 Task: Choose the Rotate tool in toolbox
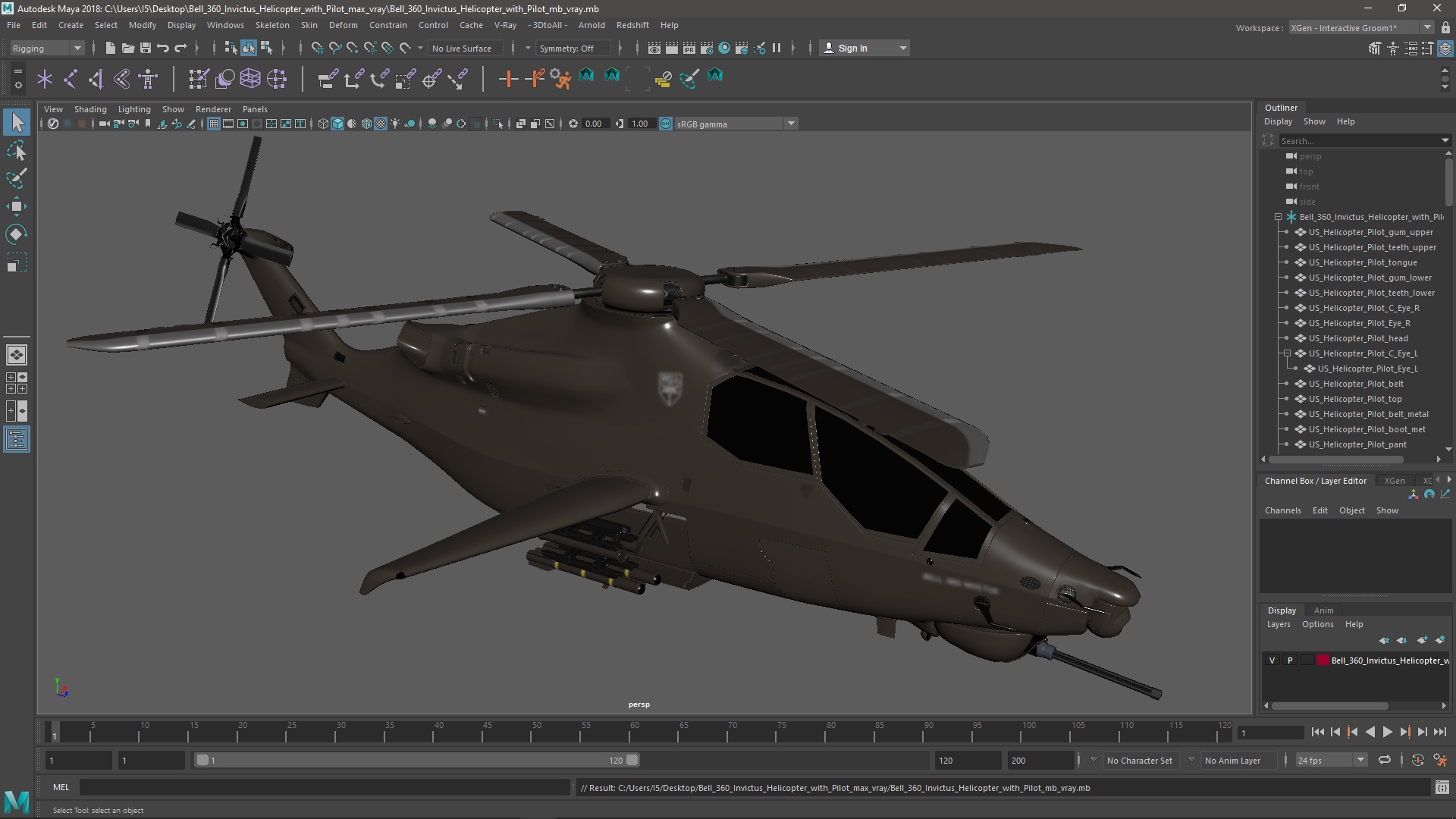(17, 234)
